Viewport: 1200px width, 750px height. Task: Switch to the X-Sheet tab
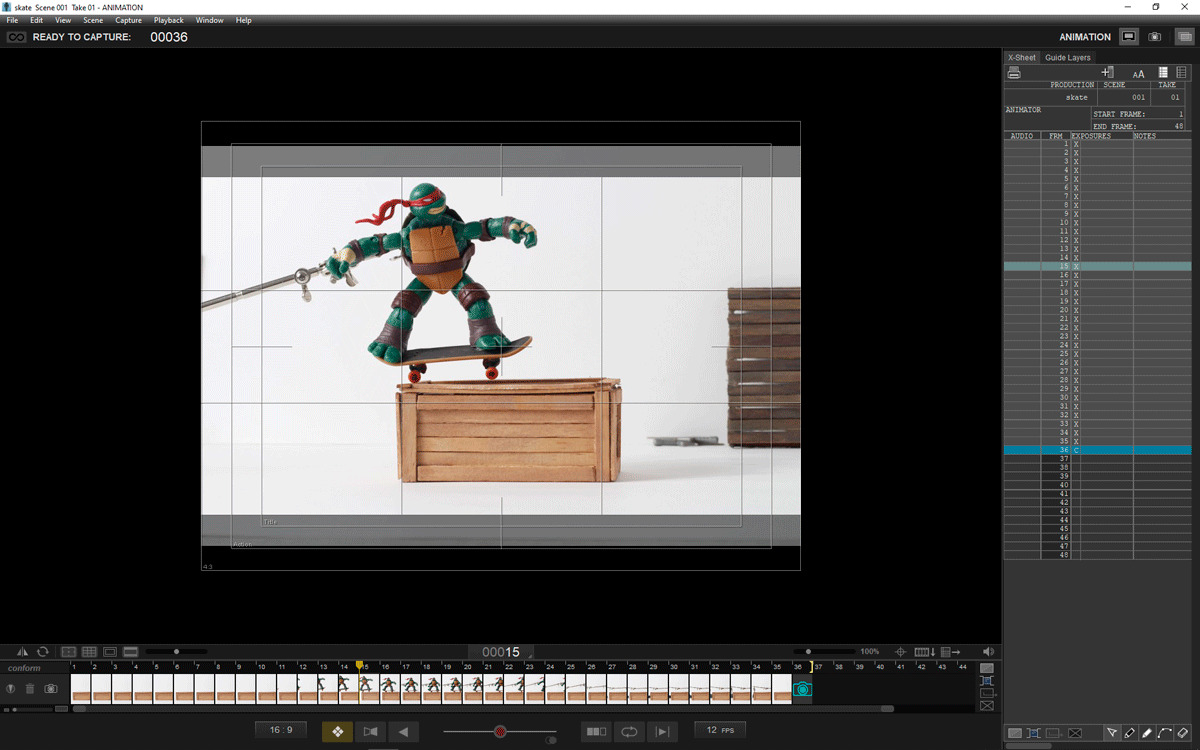[x=1022, y=58]
